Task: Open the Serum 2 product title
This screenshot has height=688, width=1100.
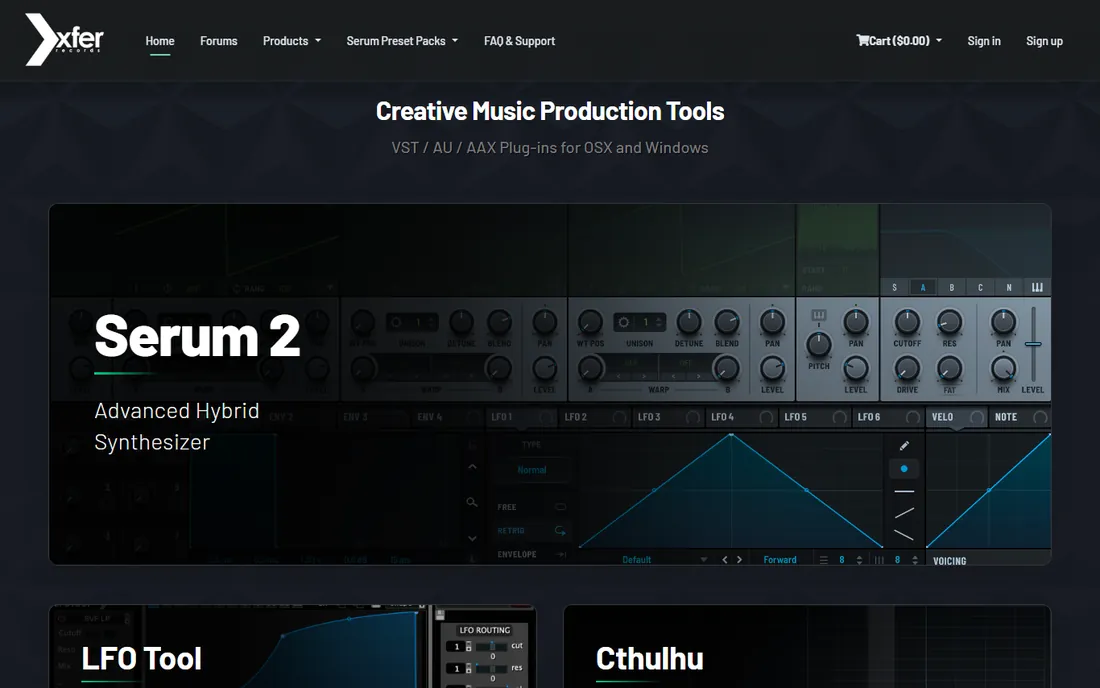Action: click(197, 336)
